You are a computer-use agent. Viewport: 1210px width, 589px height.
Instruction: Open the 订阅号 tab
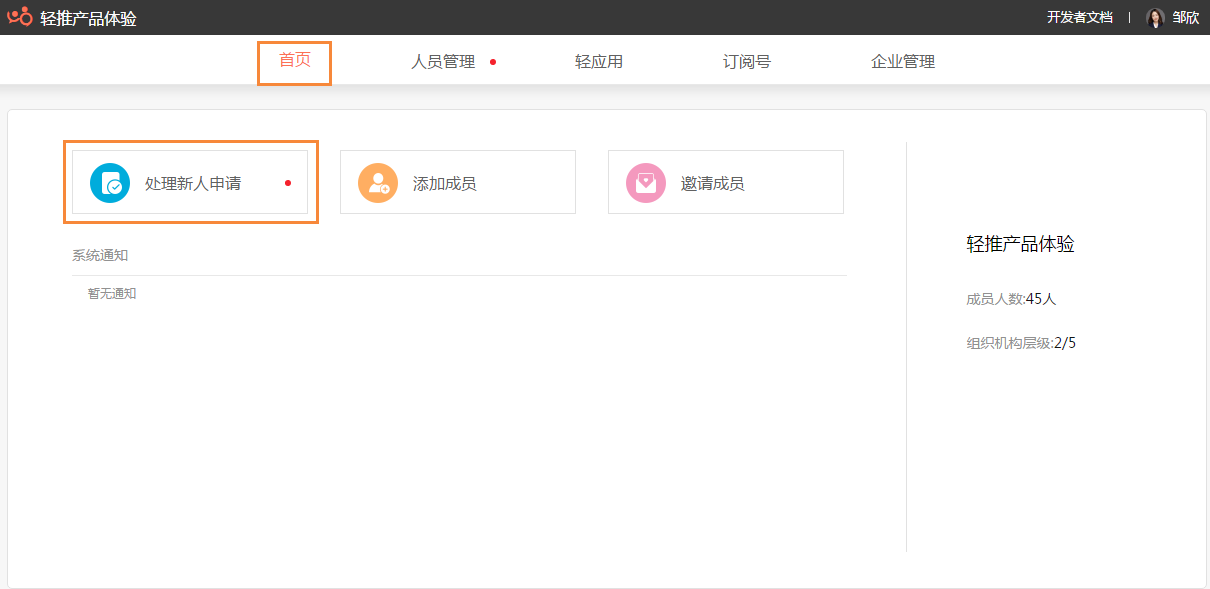745,60
